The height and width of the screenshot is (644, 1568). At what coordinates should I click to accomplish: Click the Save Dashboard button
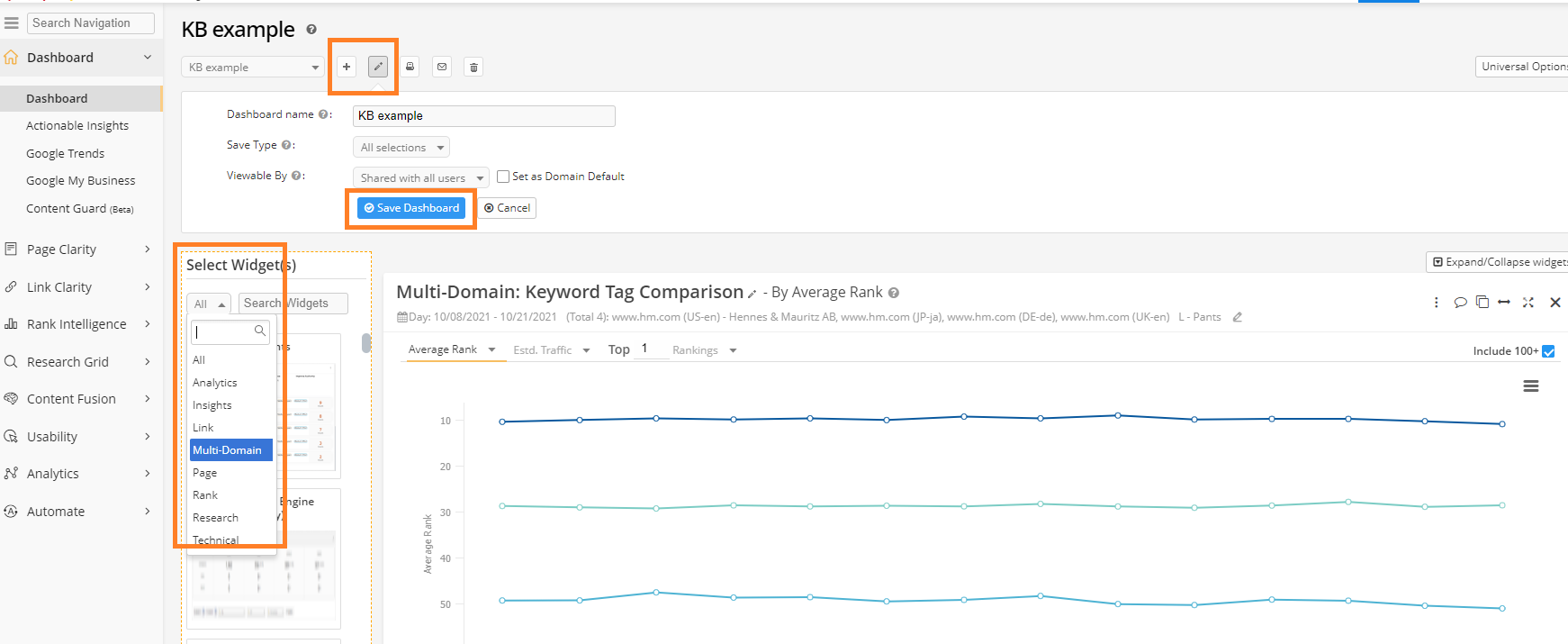[411, 208]
